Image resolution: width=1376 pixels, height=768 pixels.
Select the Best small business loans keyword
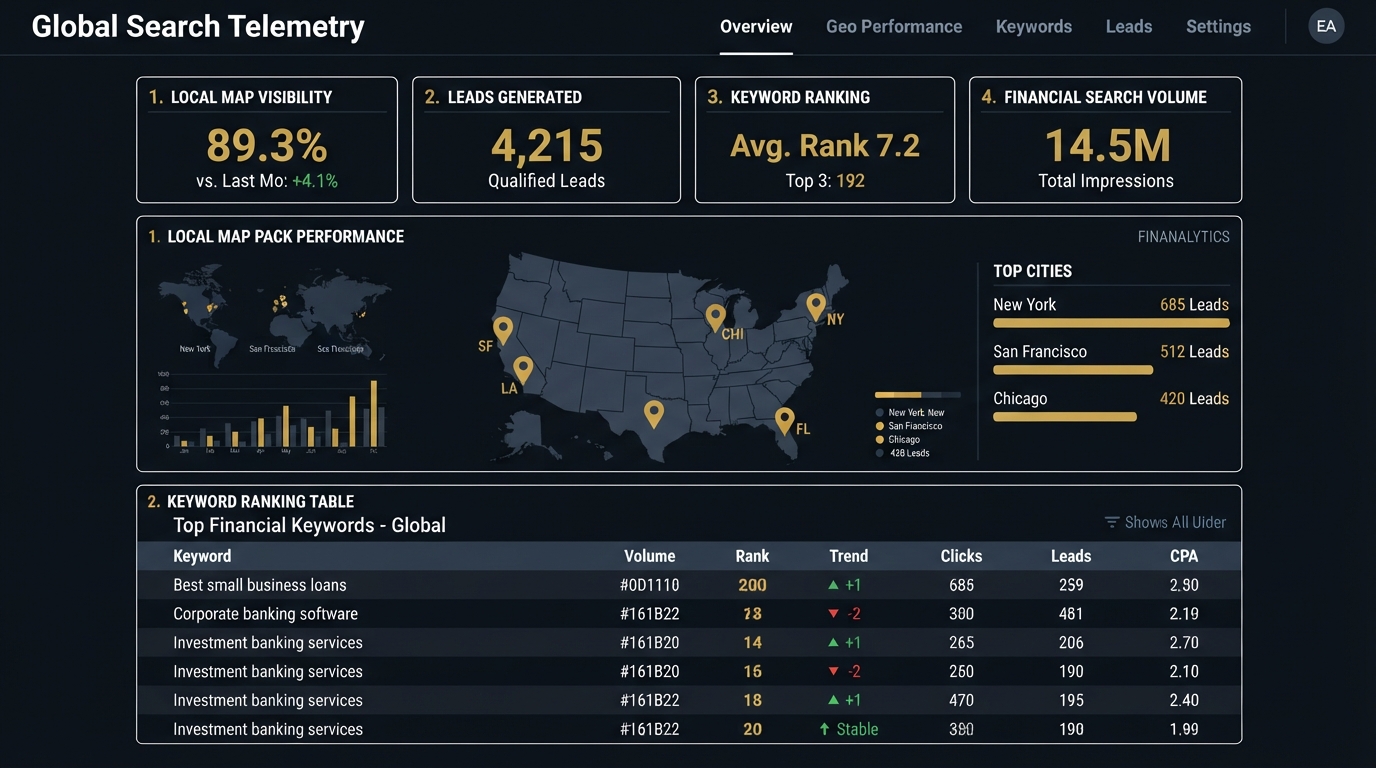coord(260,585)
